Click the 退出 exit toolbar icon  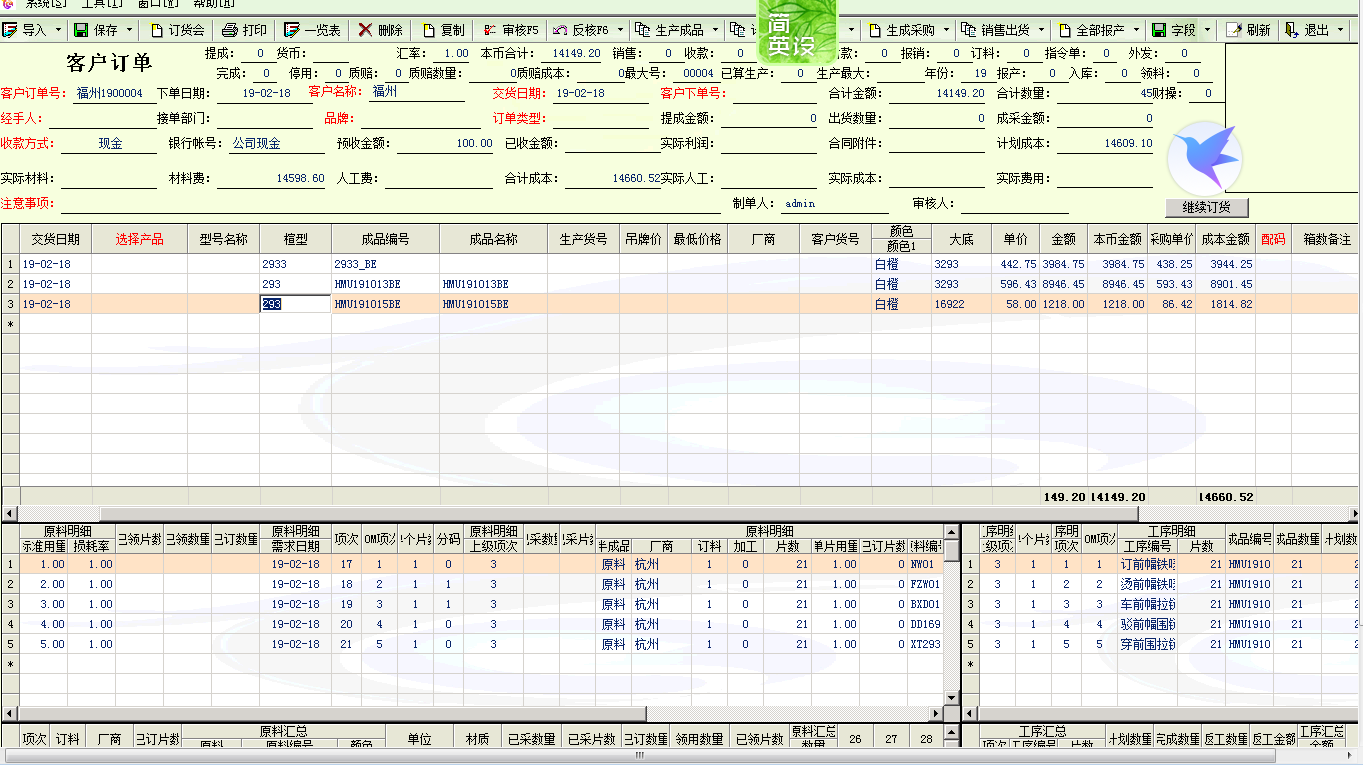(1293, 30)
